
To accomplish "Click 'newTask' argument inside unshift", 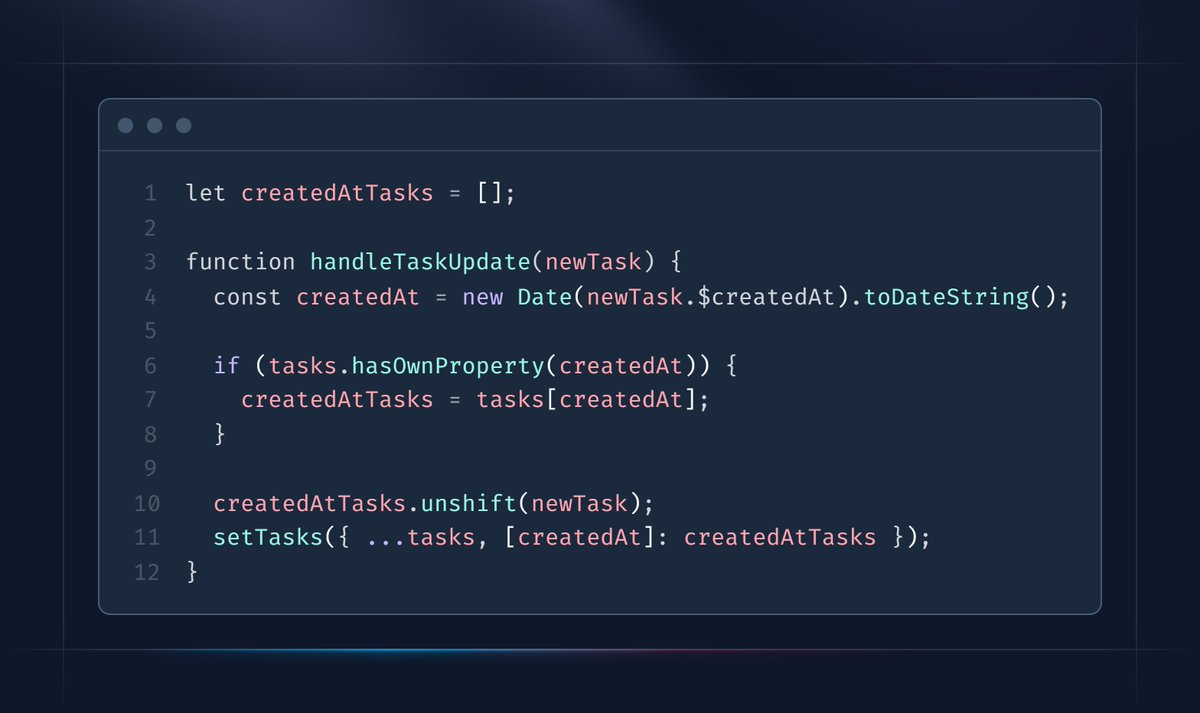I will (579, 504).
